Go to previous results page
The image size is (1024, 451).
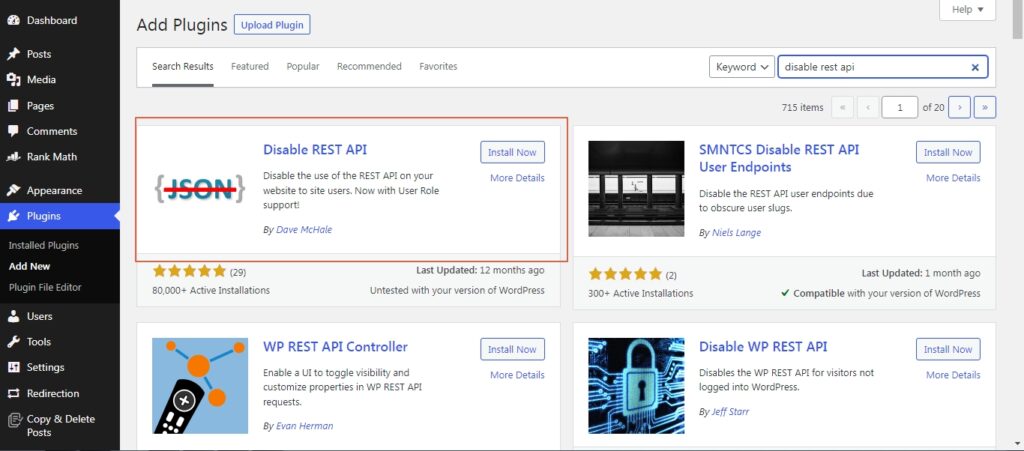tap(868, 107)
